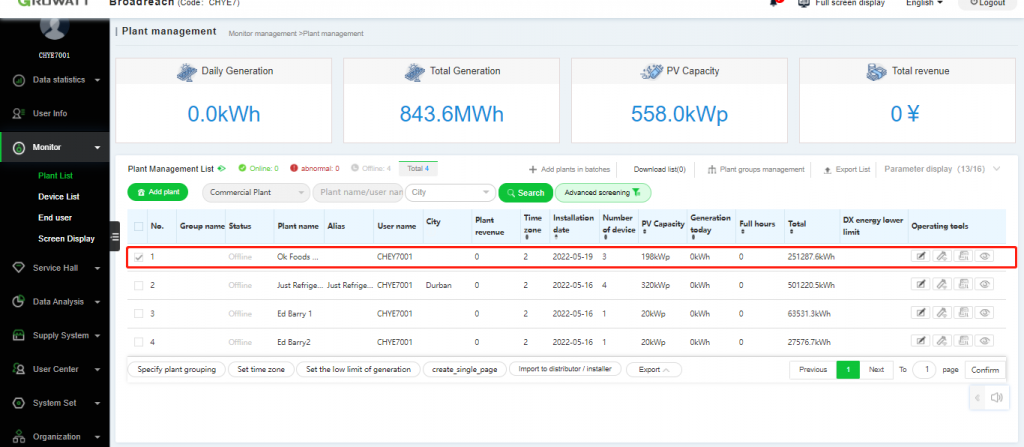Image resolution: width=1024 pixels, height=447 pixels.
Task: Expand the User Center sidebar menu
Action: 55,369
